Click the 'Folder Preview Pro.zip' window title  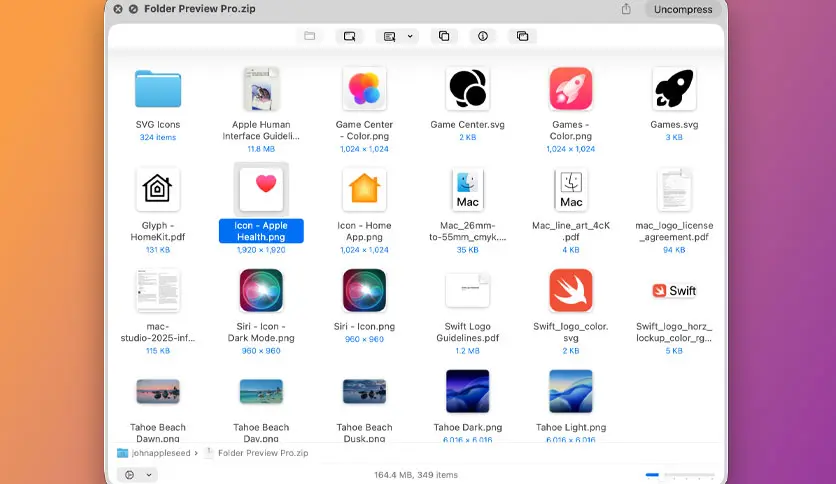coord(200,9)
